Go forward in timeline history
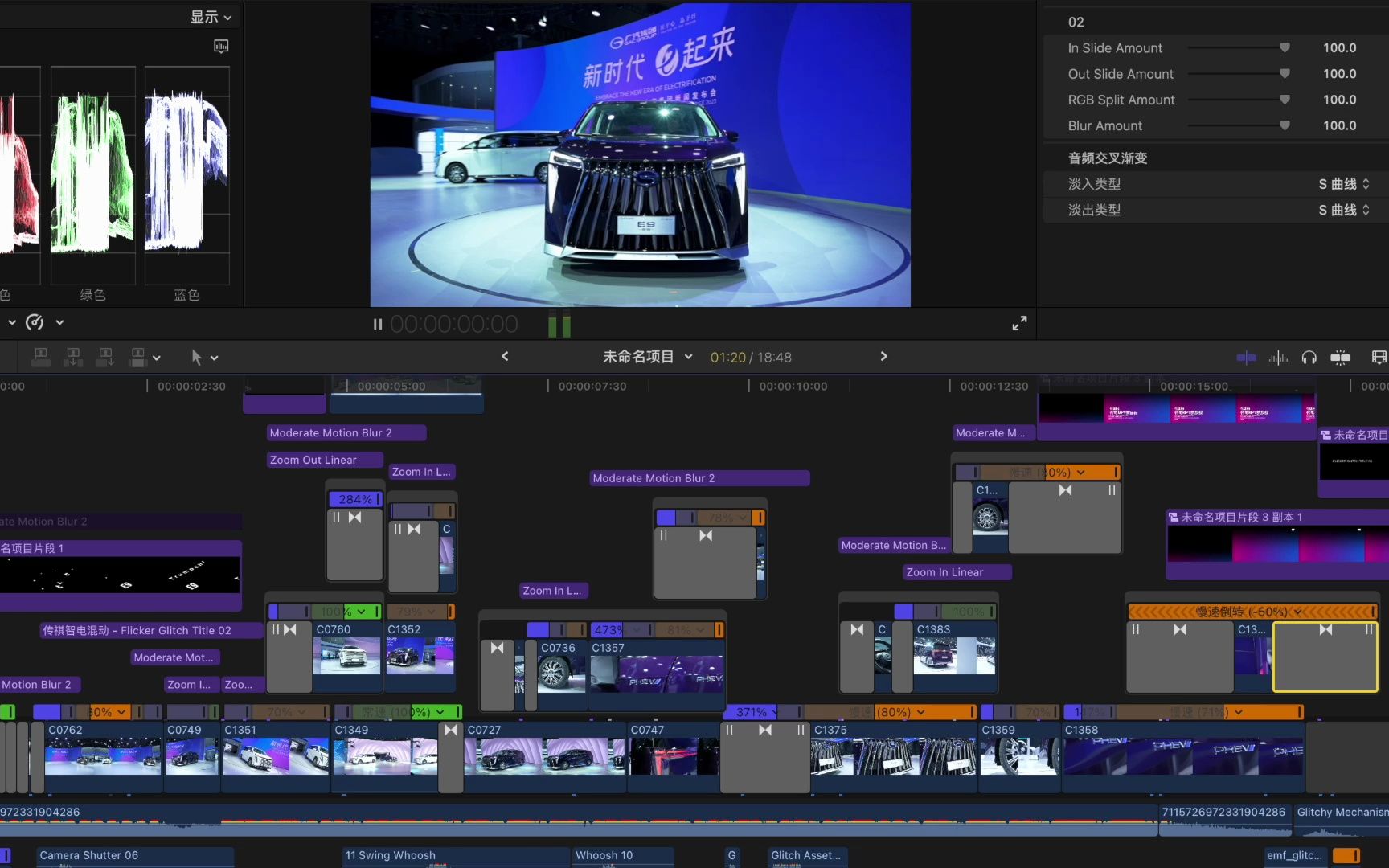Screen dimensions: 1389x868 [x=883, y=356]
